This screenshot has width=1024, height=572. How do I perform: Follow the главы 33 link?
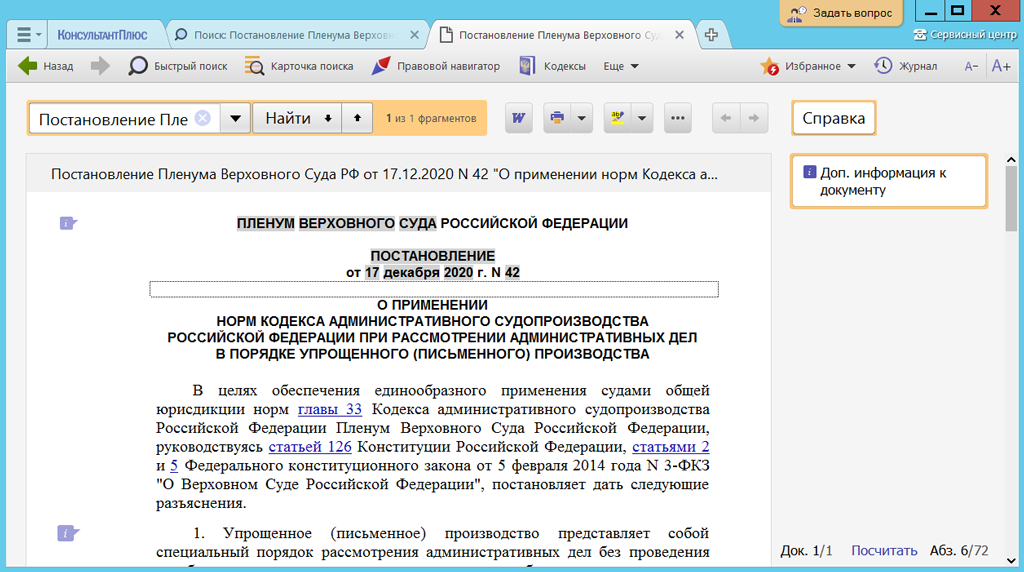(330, 409)
